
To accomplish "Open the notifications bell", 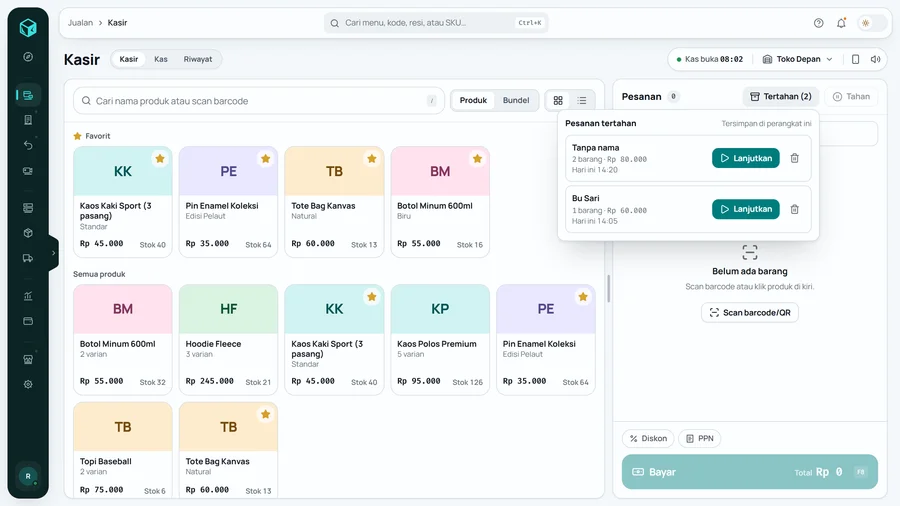I will 841,23.
